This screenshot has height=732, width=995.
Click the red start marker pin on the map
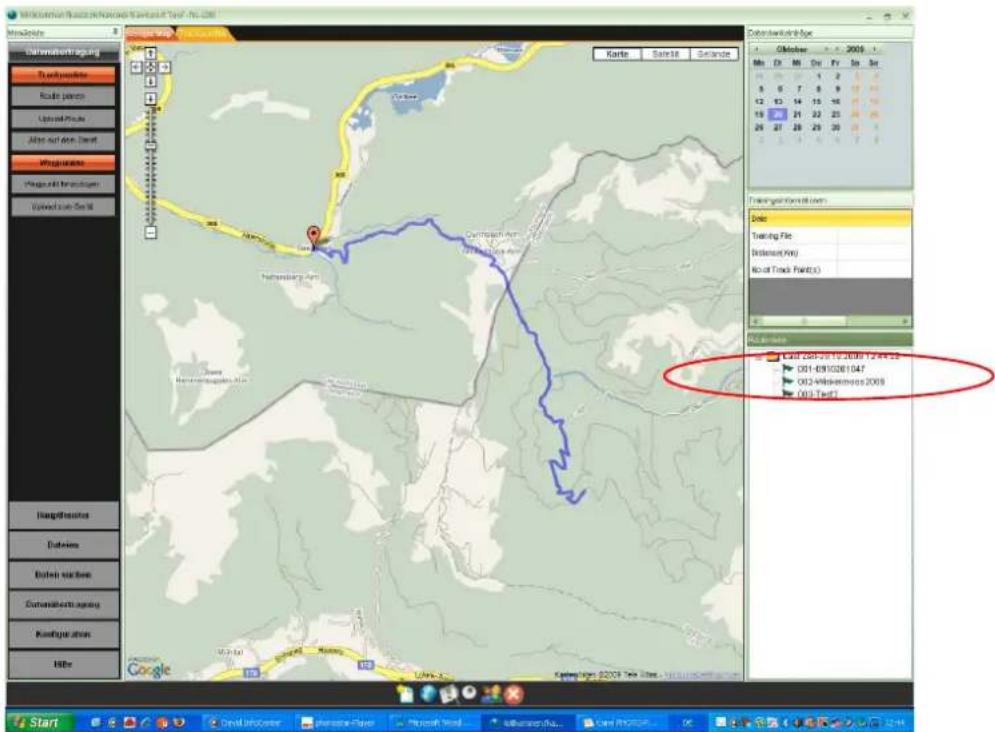pyautogui.click(x=313, y=235)
